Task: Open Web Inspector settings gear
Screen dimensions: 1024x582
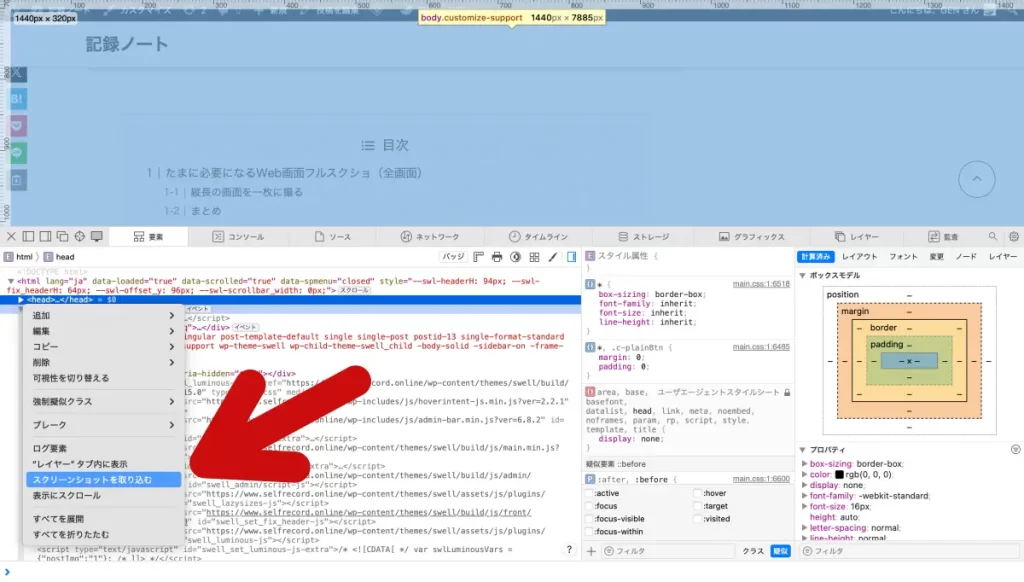Action: click(x=1013, y=237)
